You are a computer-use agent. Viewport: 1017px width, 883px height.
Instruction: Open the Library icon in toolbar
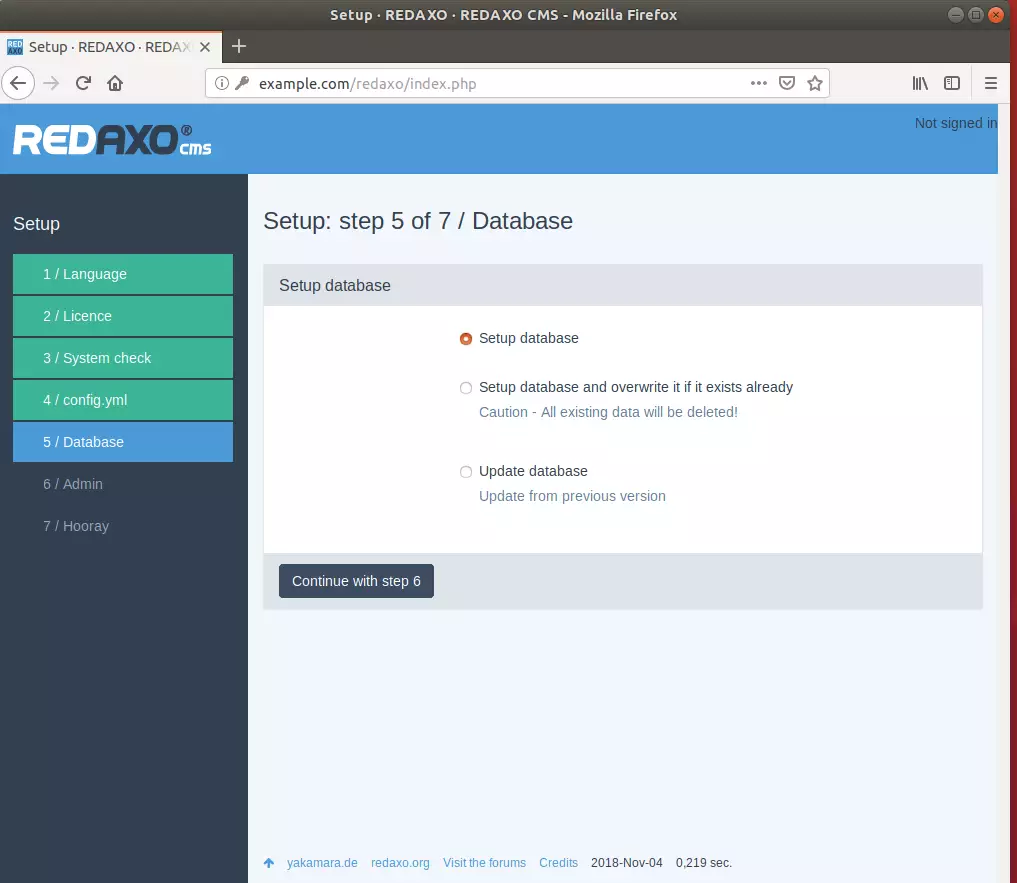pyautogui.click(x=920, y=83)
